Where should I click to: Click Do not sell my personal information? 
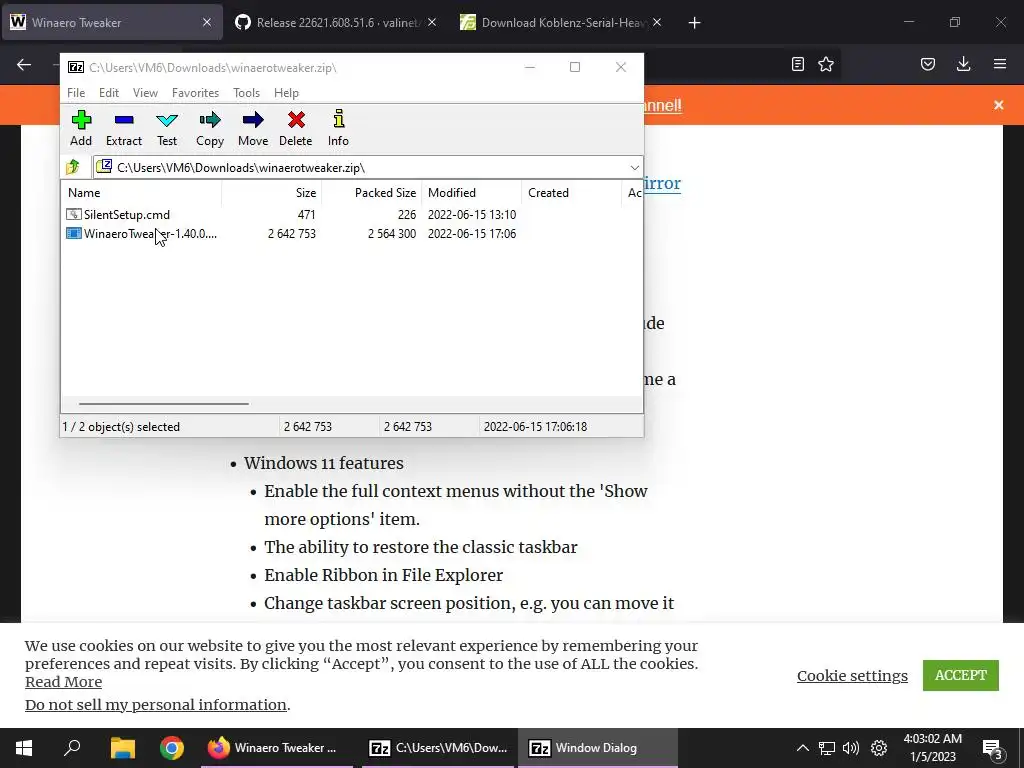(155, 705)
